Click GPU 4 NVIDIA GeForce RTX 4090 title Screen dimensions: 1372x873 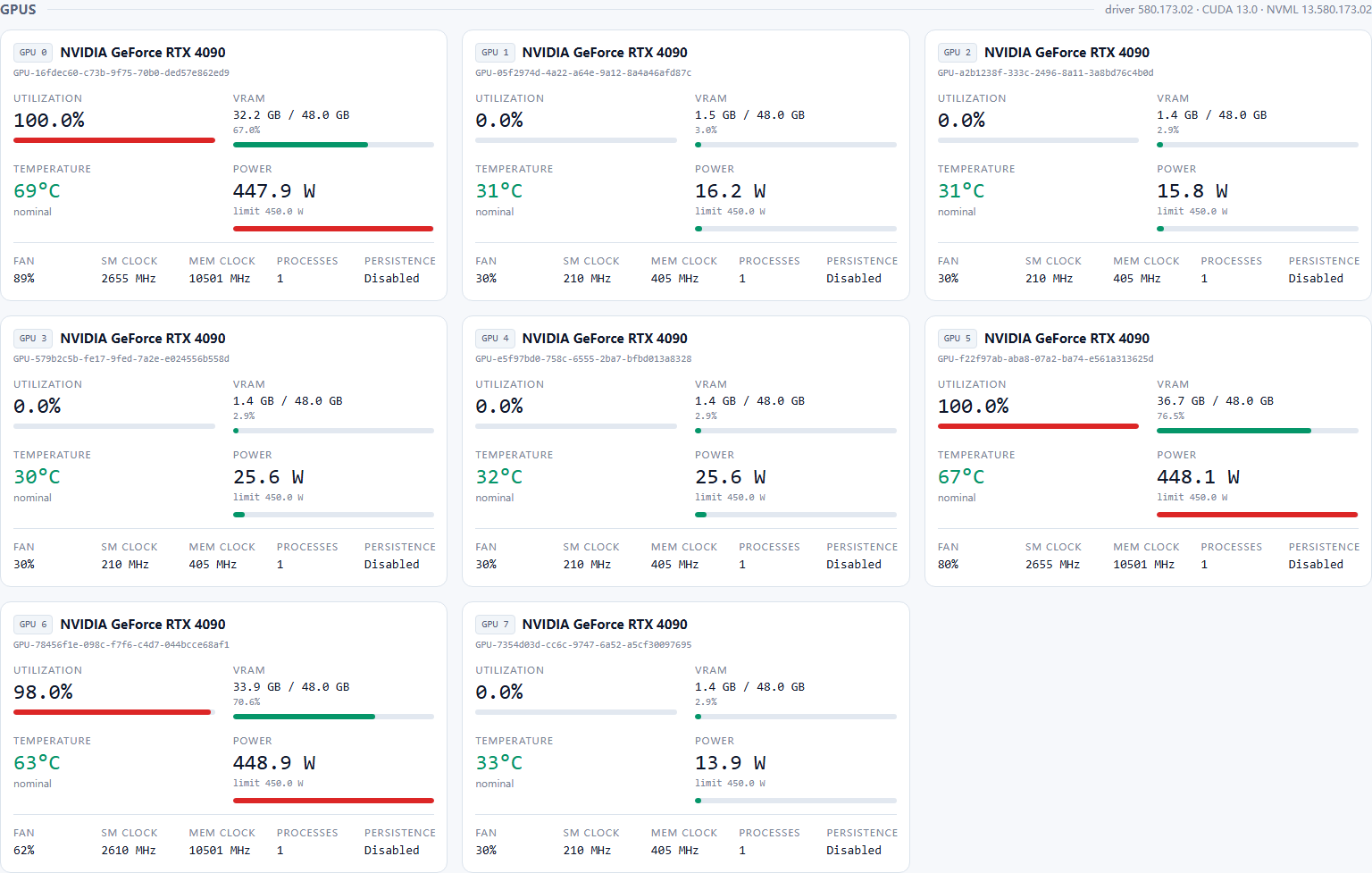point(605,339)
